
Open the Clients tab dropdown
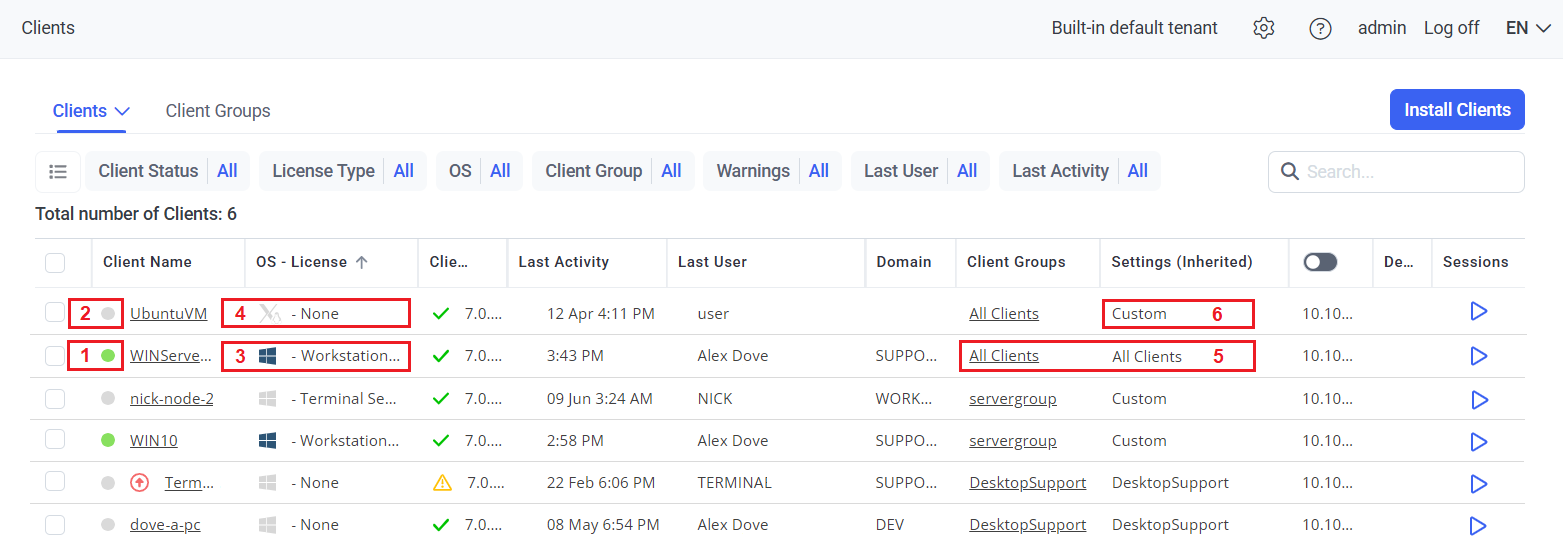(x=91, y=111)
